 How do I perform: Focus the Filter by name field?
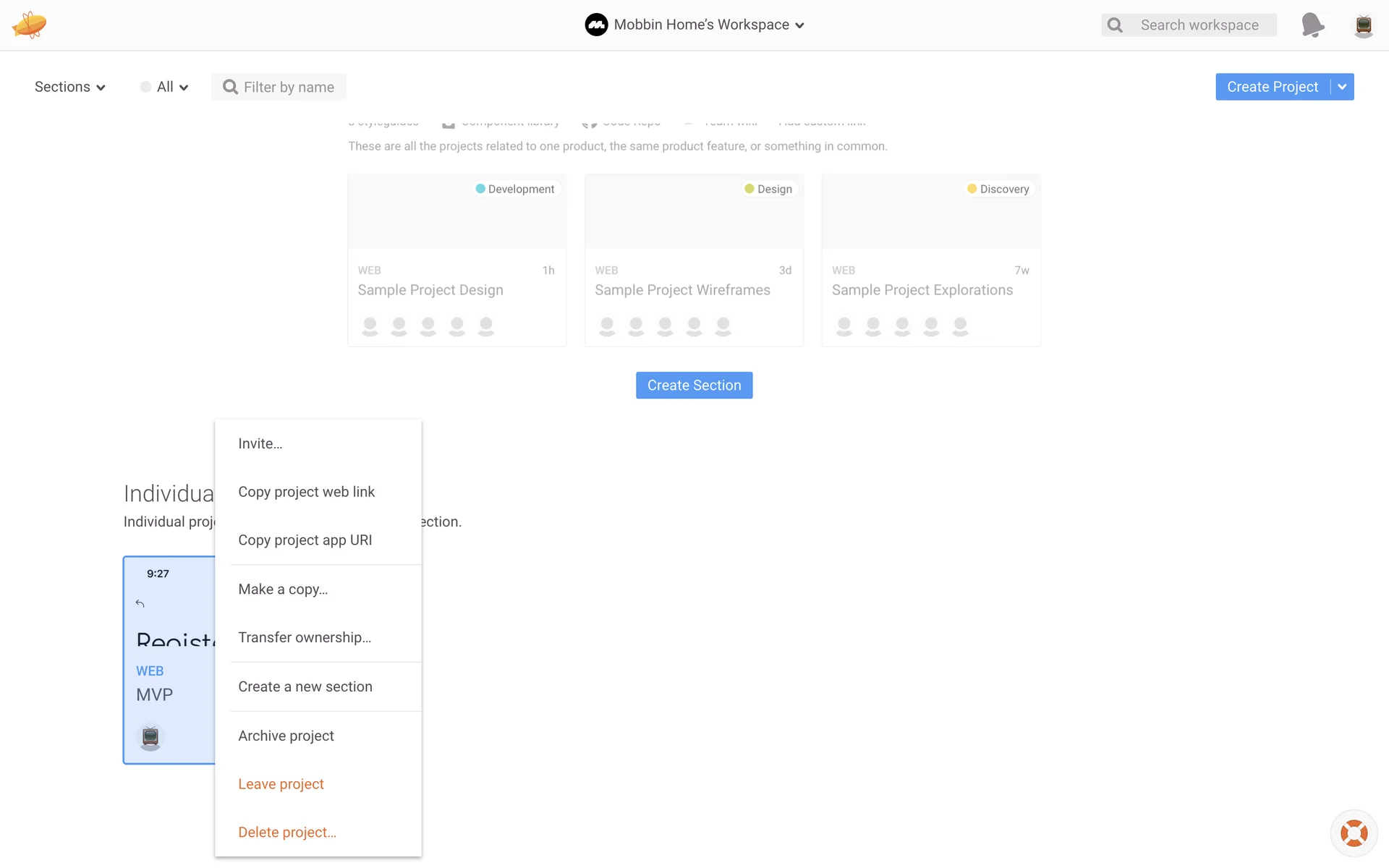point(289,87)
